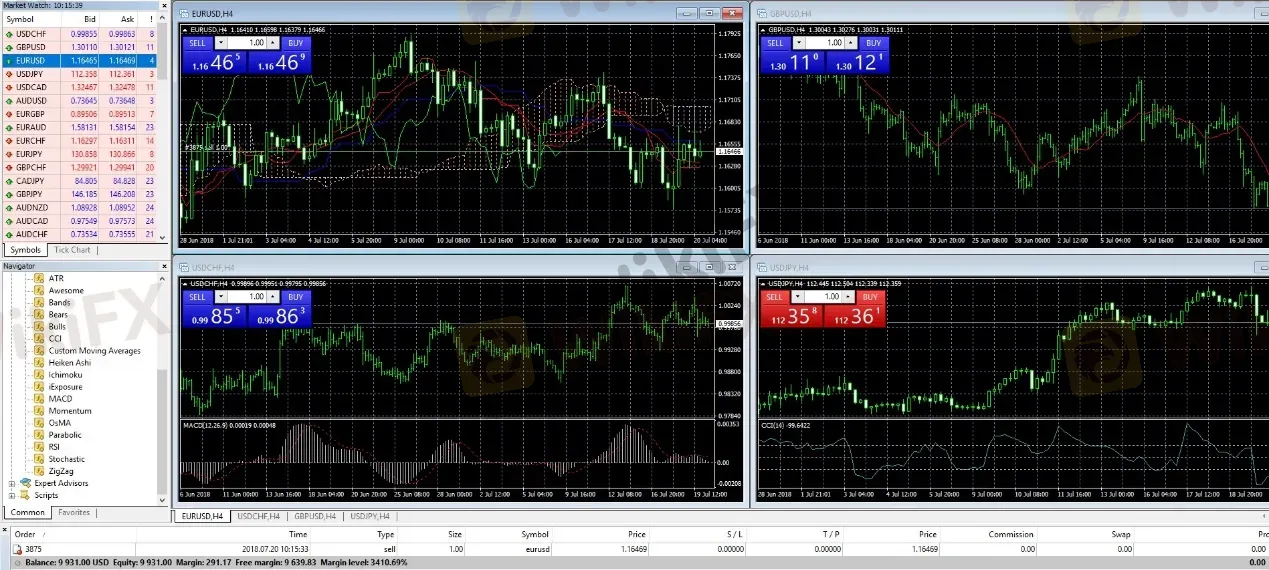Click the Scripts folder icon in Navigator
Viewport: 1269px width, 570px height.
(25, 496)
